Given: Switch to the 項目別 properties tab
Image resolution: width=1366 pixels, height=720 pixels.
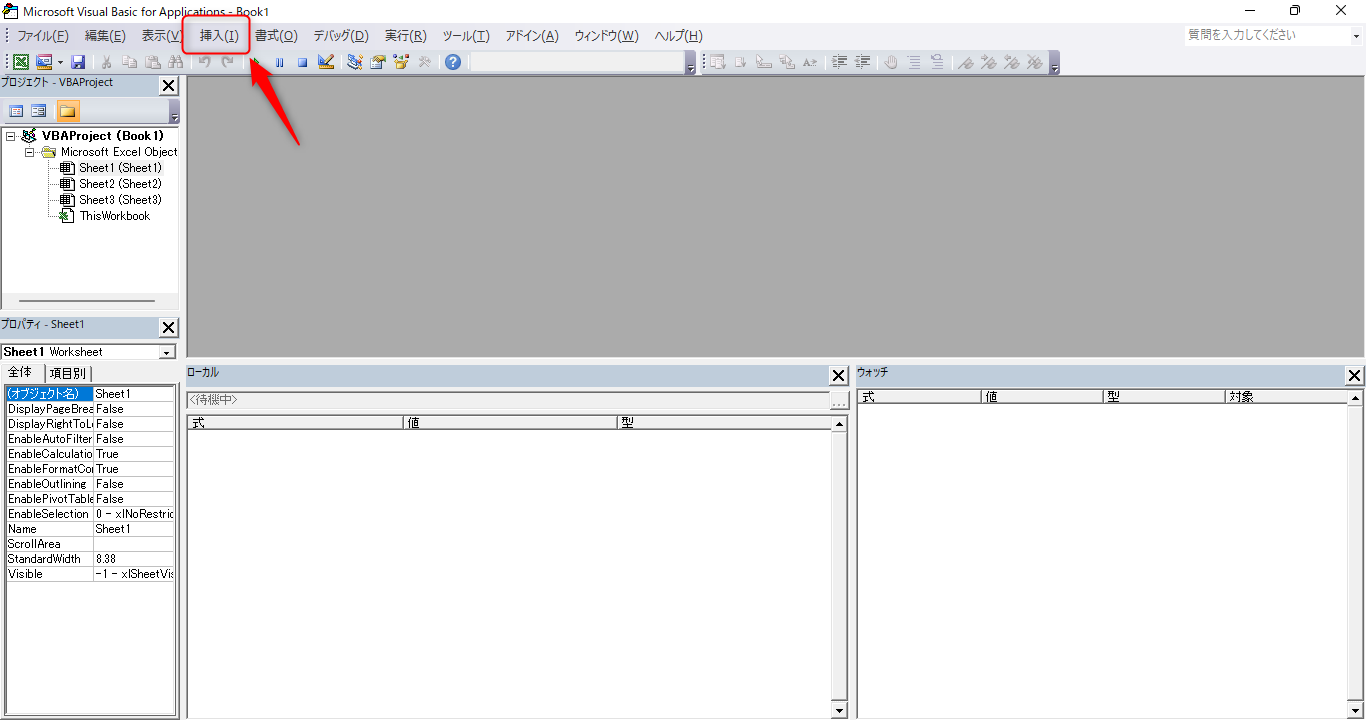Looking at the screenshot, I should click(x=67, y=373).
